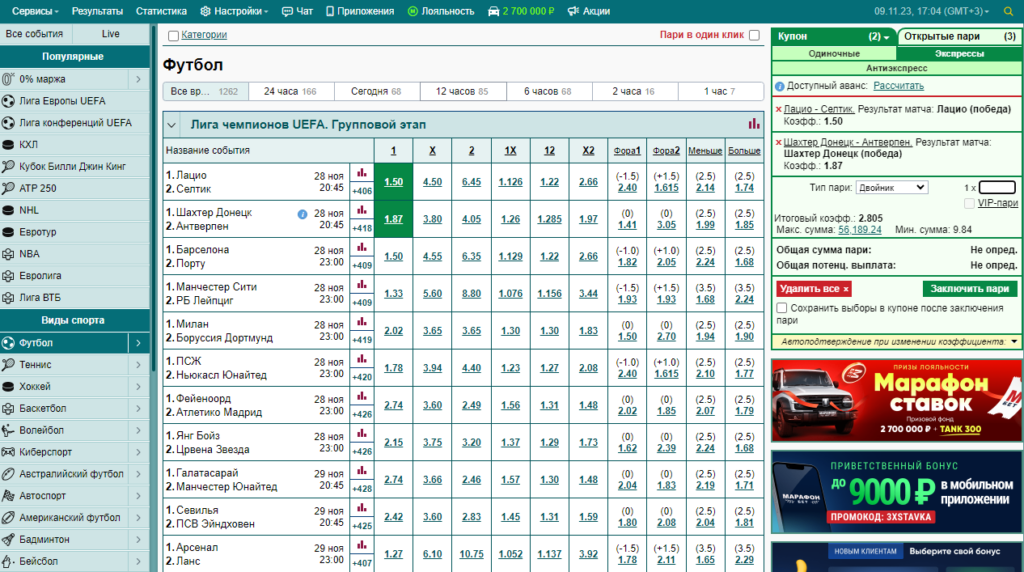Click Рассчитать advance link
The width and height of the screenshot is (1024, 572).
point(898,86)
